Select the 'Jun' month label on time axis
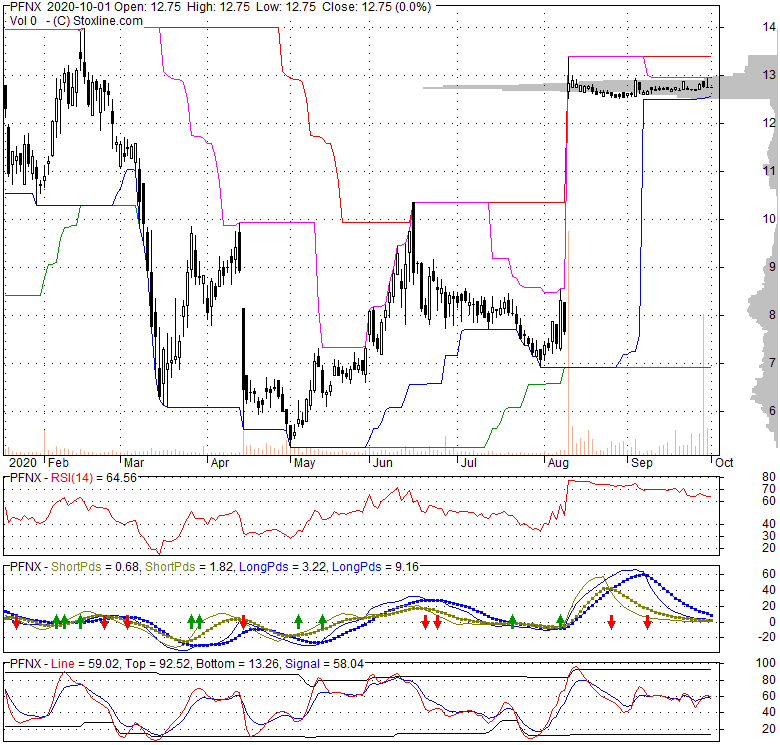 [383, 463]
